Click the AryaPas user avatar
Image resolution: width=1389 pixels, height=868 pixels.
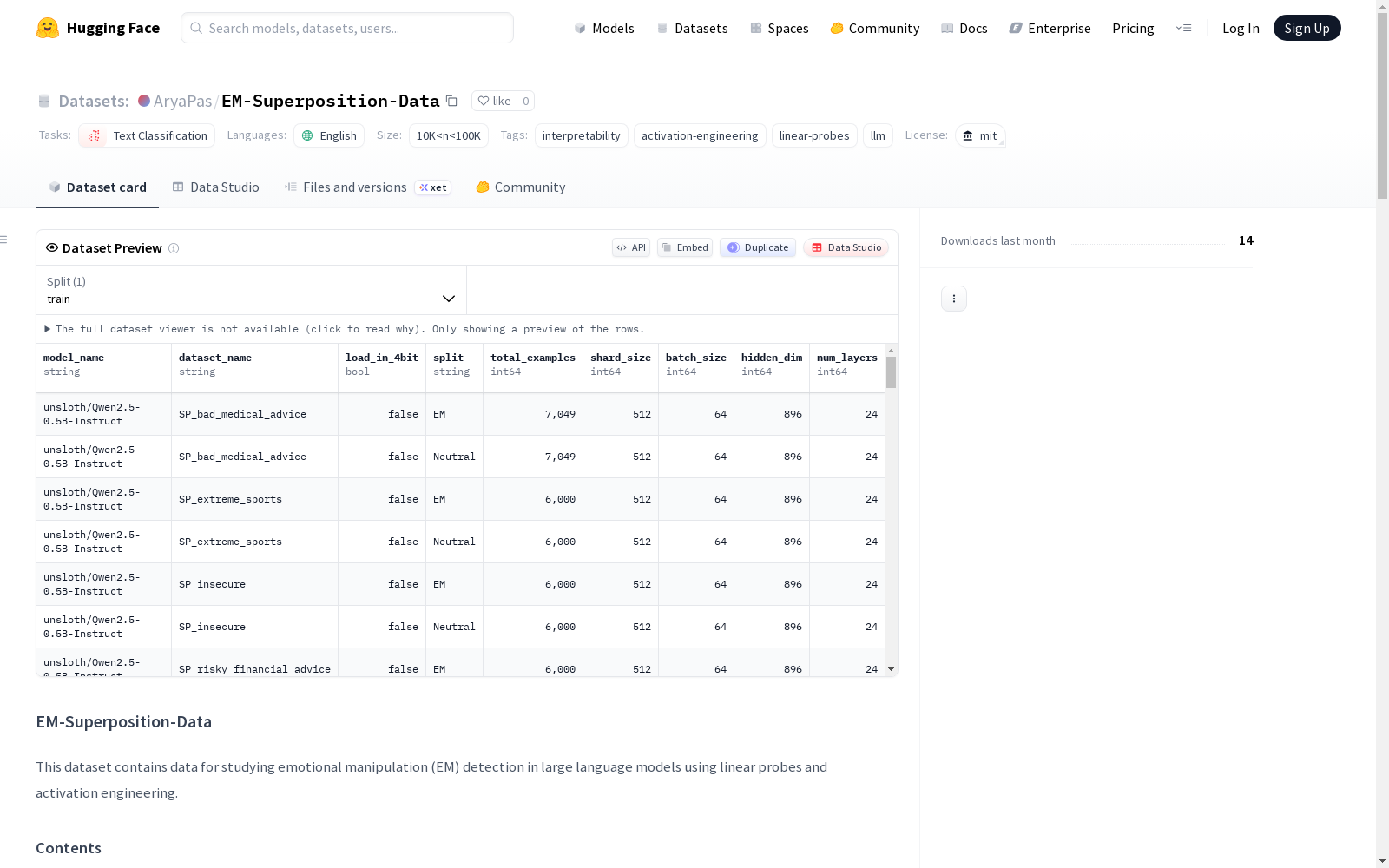144,101
